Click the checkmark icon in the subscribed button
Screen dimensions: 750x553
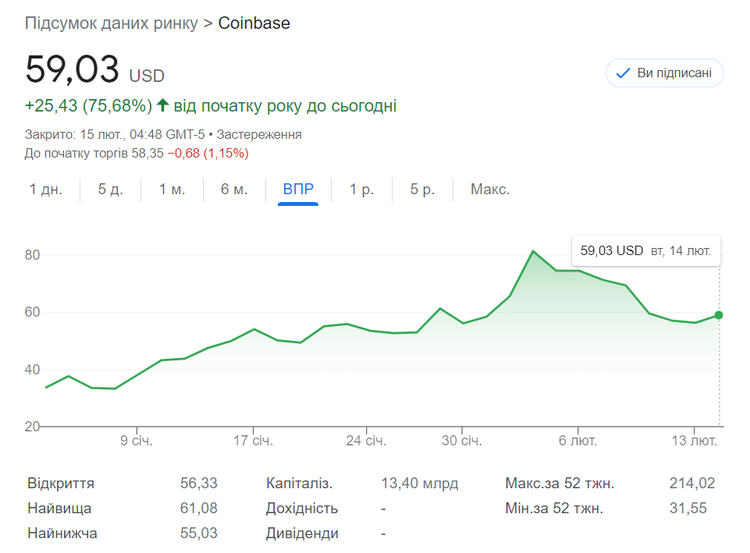tap(623, 73)
